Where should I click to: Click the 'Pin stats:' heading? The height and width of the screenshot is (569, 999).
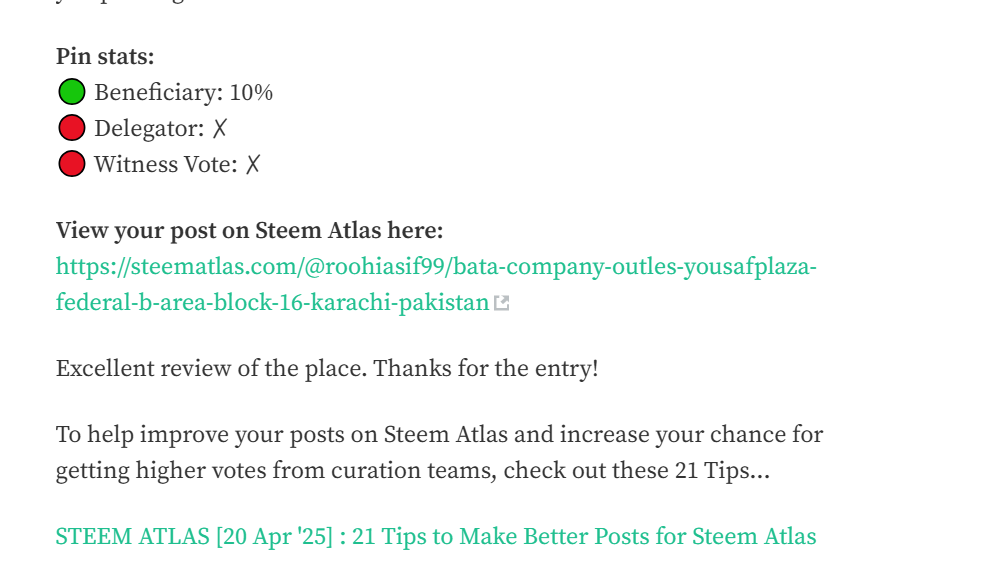coord(105,57)
